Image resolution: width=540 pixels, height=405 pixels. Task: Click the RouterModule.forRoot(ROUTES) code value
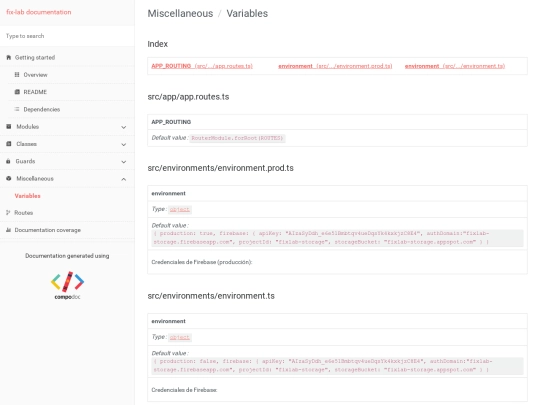[237, 138]
